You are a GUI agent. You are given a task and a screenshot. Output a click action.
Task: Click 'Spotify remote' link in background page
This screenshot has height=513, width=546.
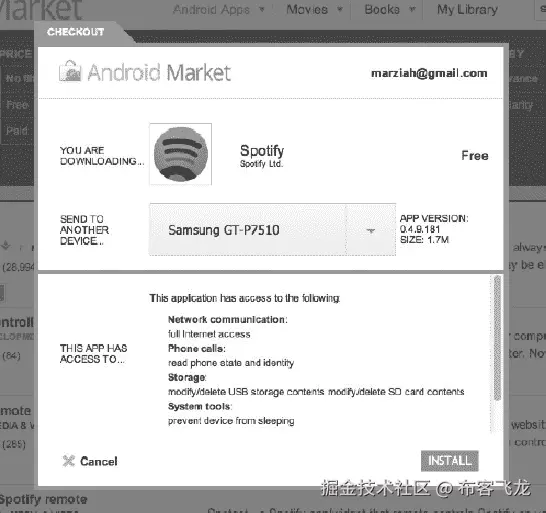[x=43, y=499]
